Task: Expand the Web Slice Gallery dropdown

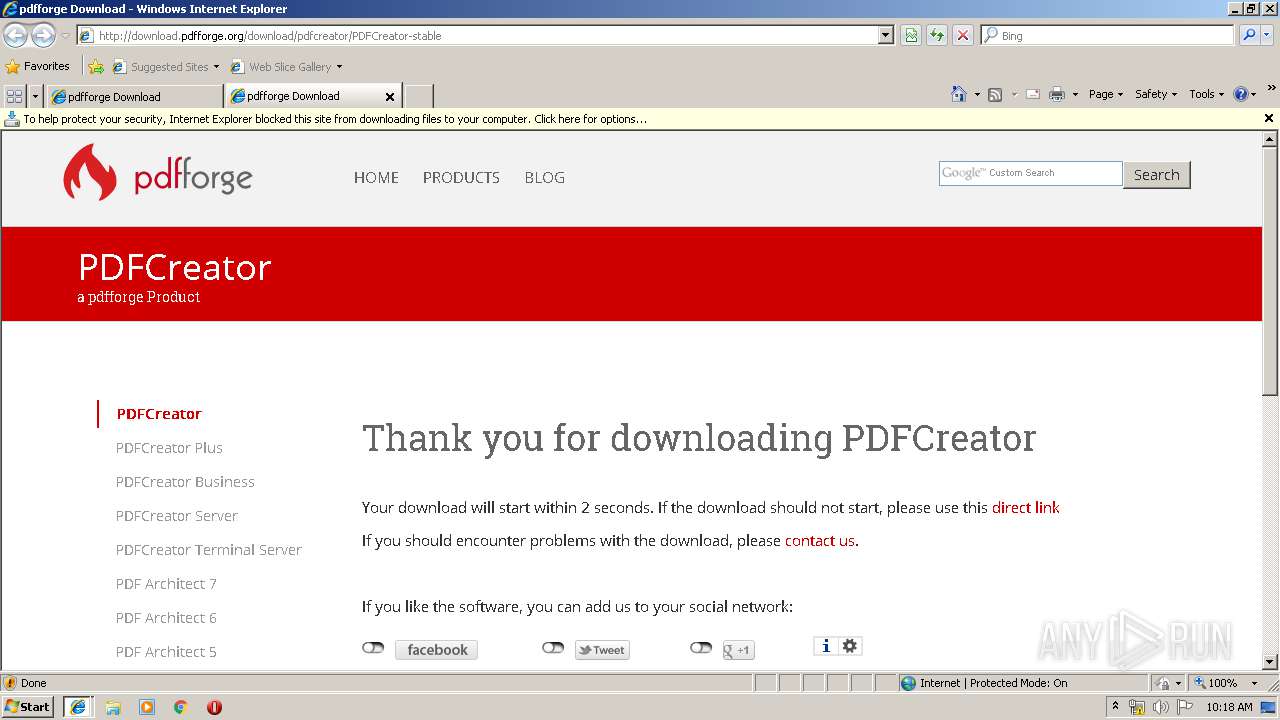Action: pos(339,67)
